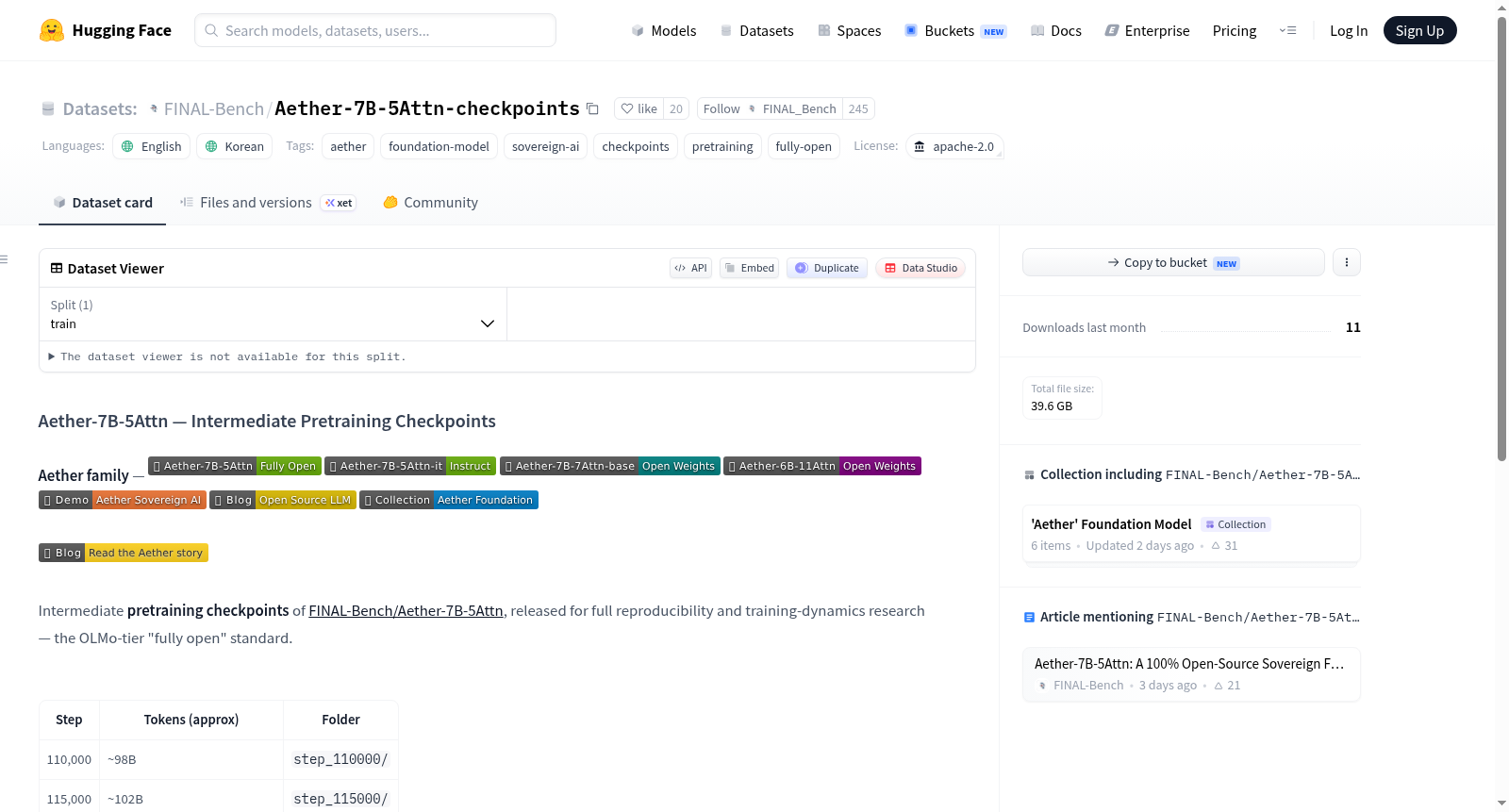This screenshot has width=1509, height=812.
Task: Open the API button in Dataset Viewer
Action: coord(690,268)
